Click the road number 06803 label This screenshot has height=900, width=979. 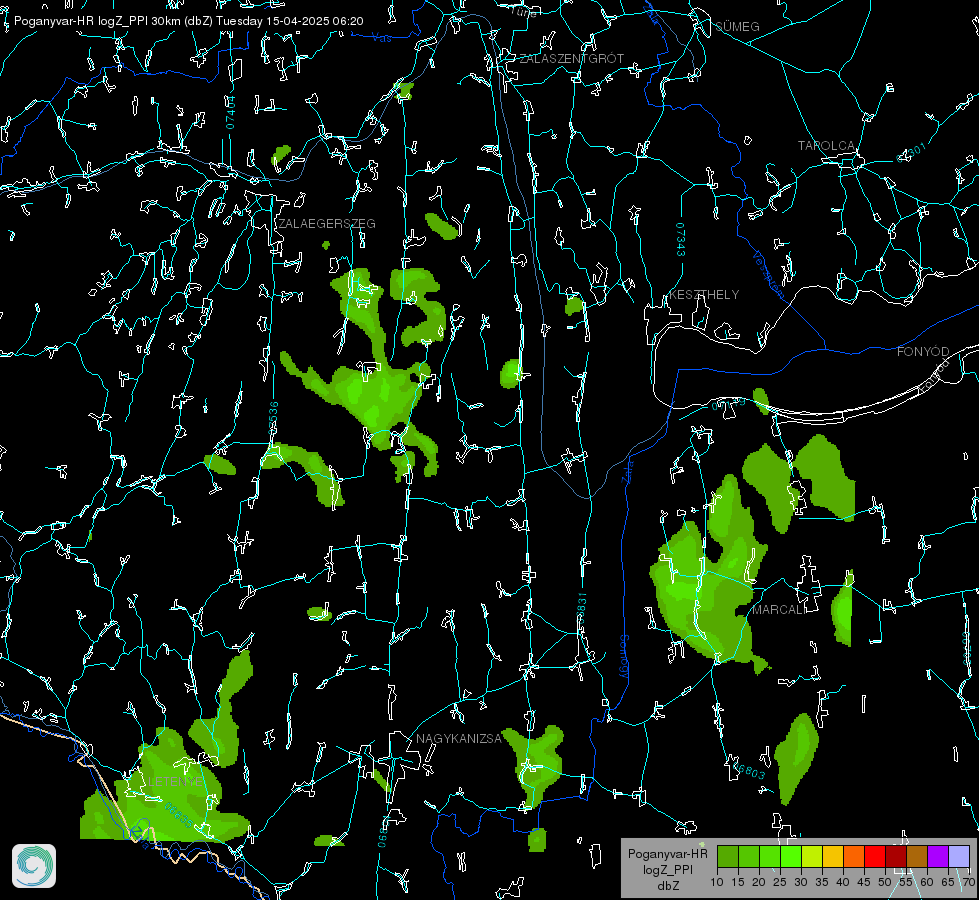tap(749, 771)
